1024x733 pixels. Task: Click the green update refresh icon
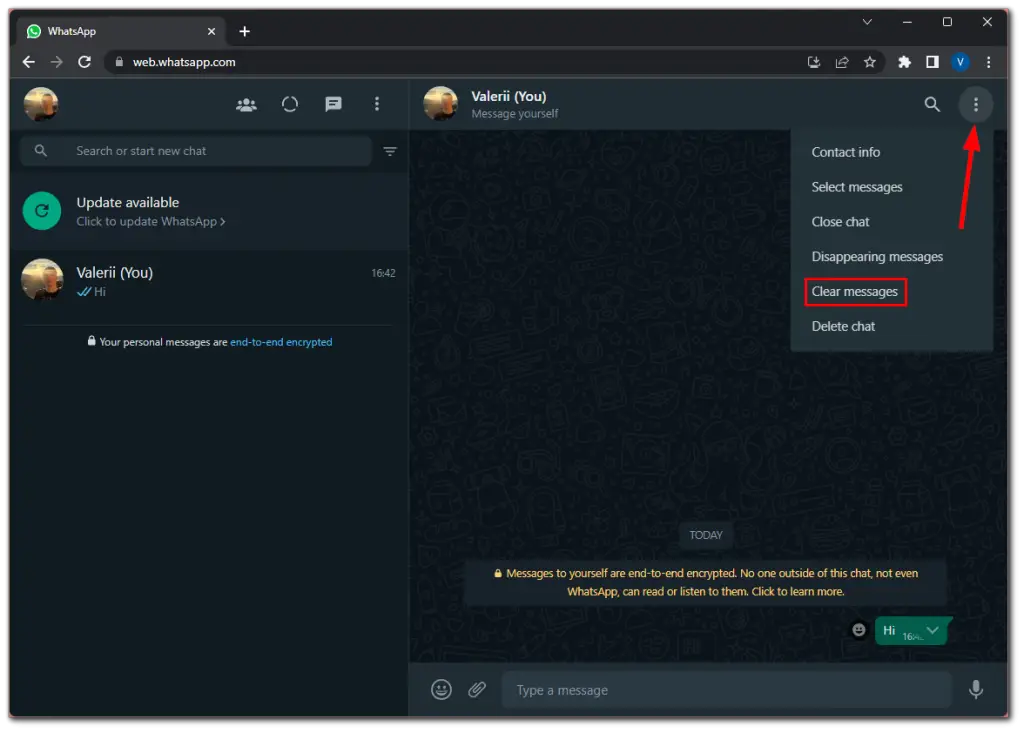tap(41, 211)
